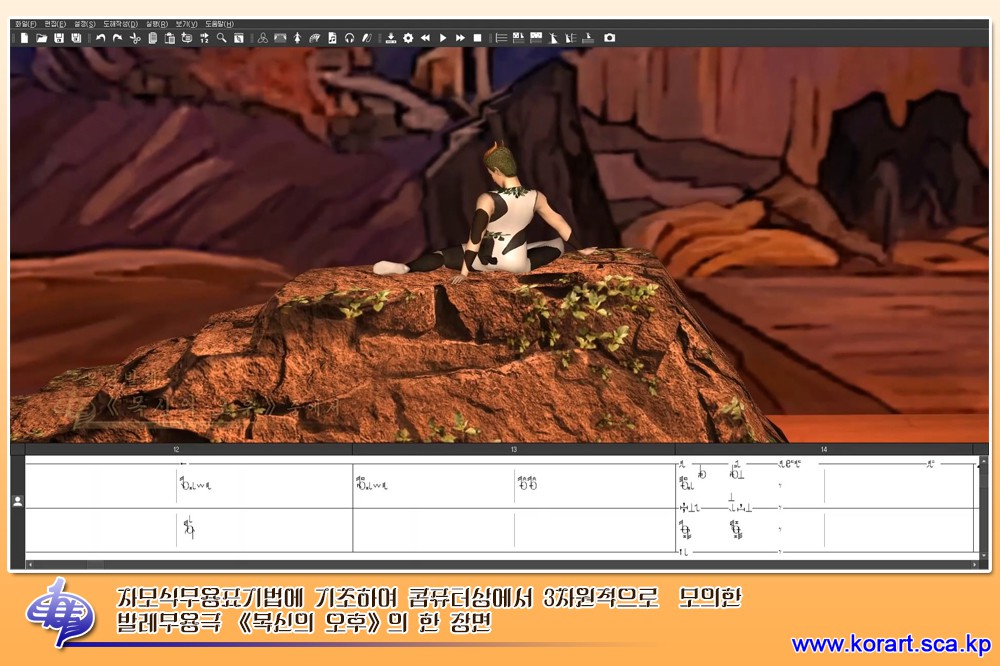Select measure 13 in the timeline ruler
The height and width of the screenshot is (666, 1000).
click(x=513, y=450)
